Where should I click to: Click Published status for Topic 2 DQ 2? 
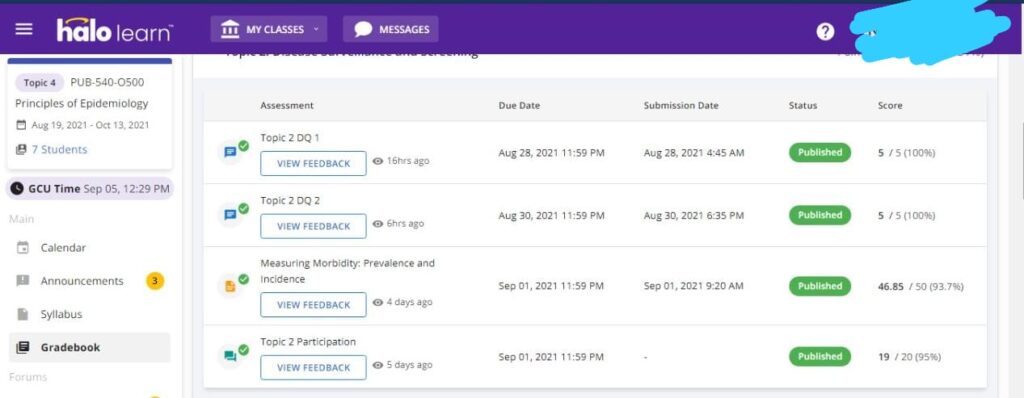pyautogui.click(x=820, y=215)
